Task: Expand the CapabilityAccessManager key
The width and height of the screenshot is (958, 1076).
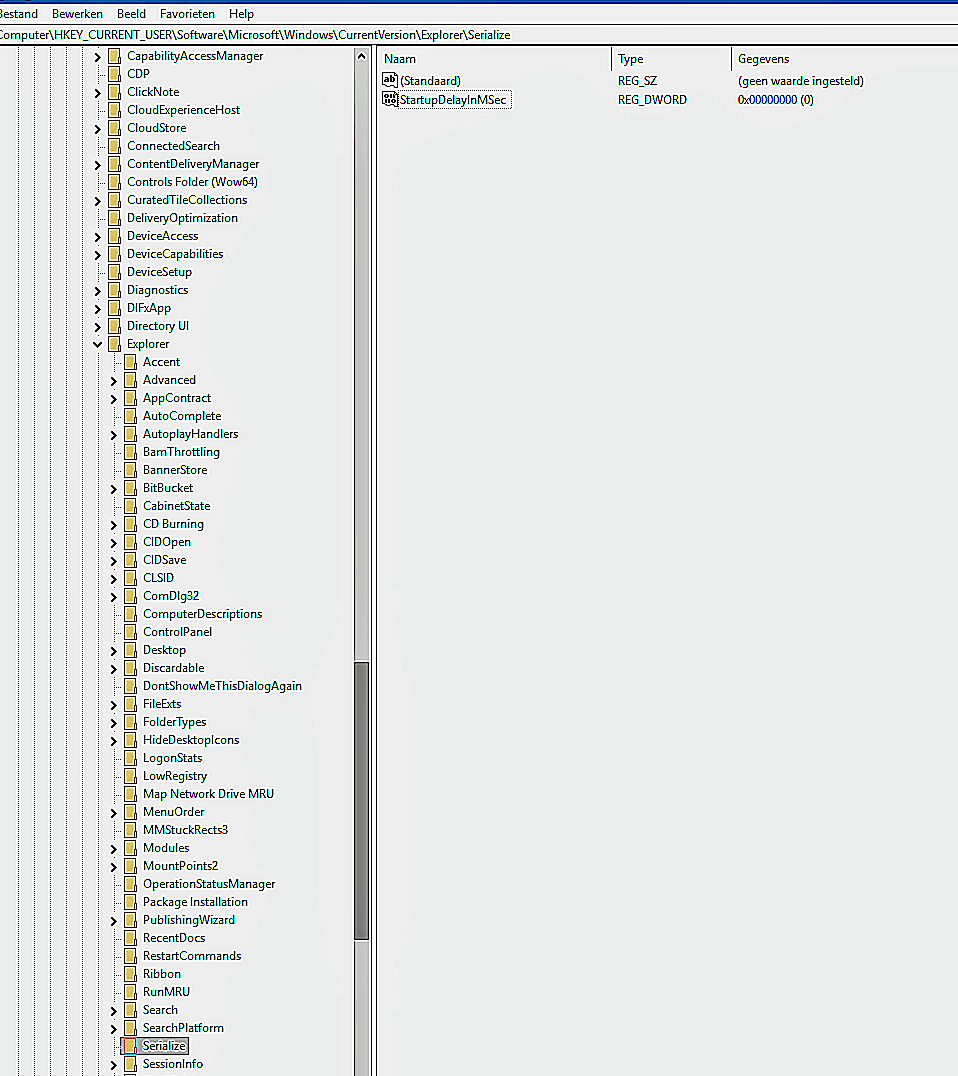Action: coord(97,57)
